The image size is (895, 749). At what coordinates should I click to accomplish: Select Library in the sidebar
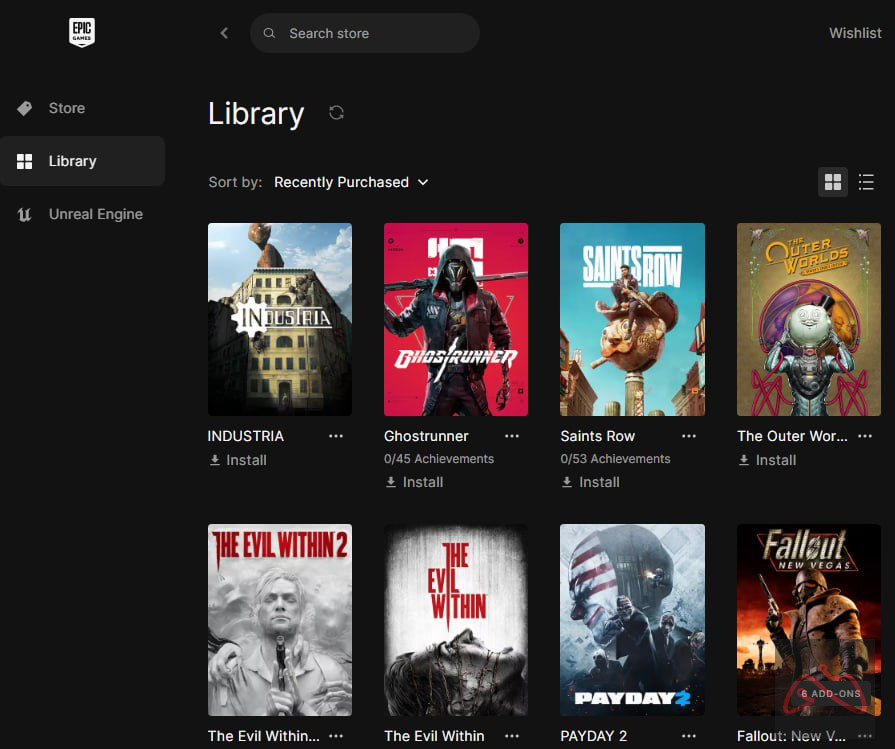pyautogui.click(x=83, y=161)
